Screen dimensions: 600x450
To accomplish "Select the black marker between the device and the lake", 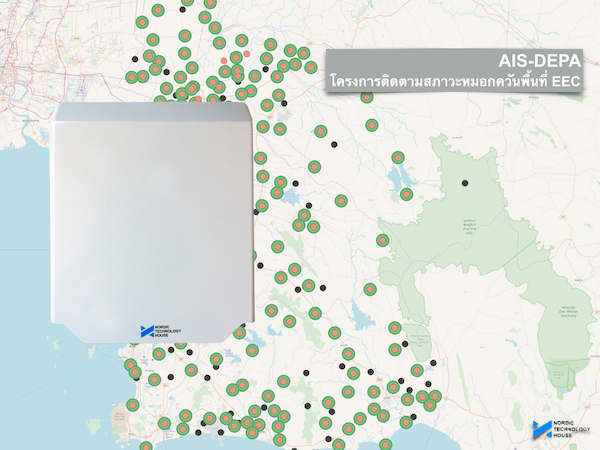I will [333, 144].
